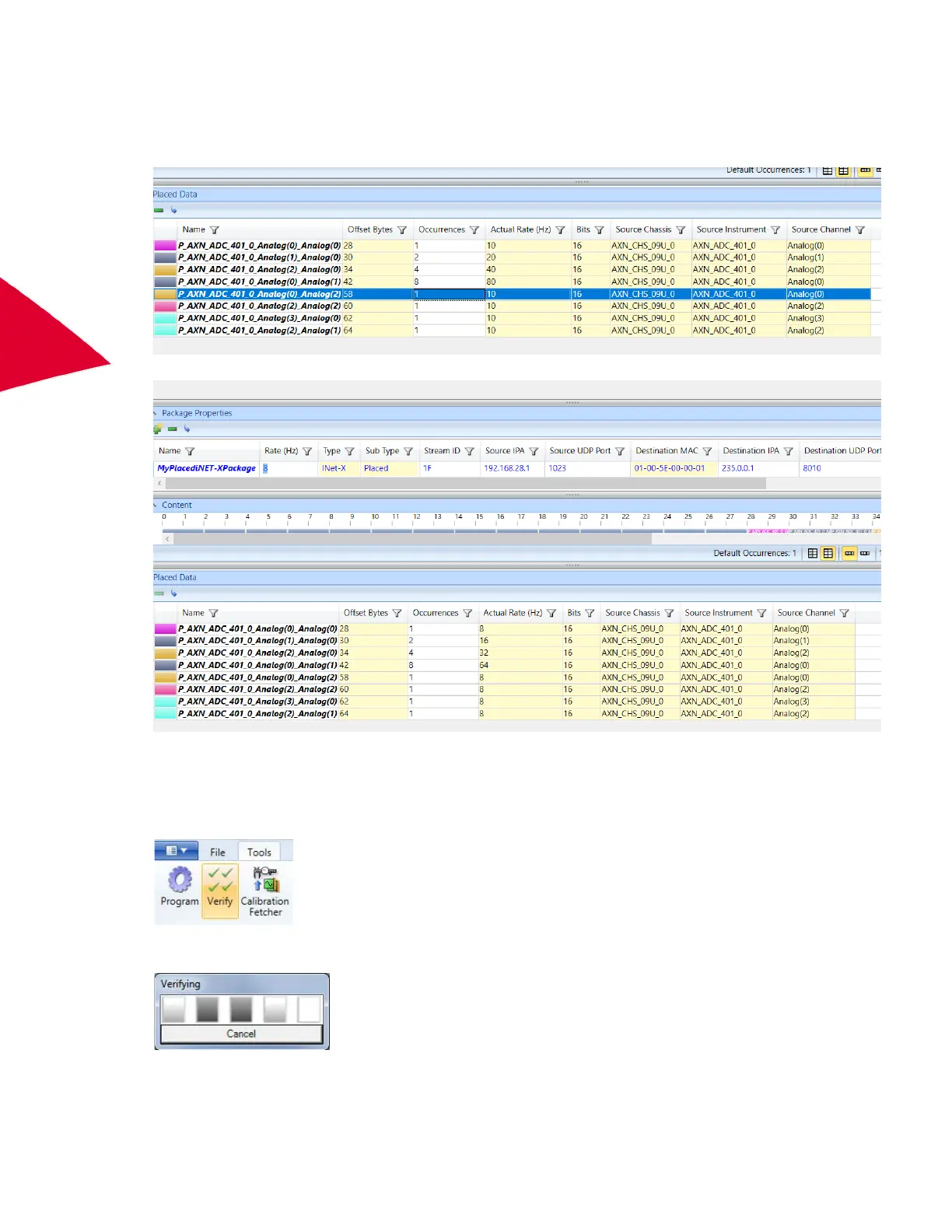
Task: Filter Offset Bytes column in lower Placed Data table
Action: click(397, 614)
